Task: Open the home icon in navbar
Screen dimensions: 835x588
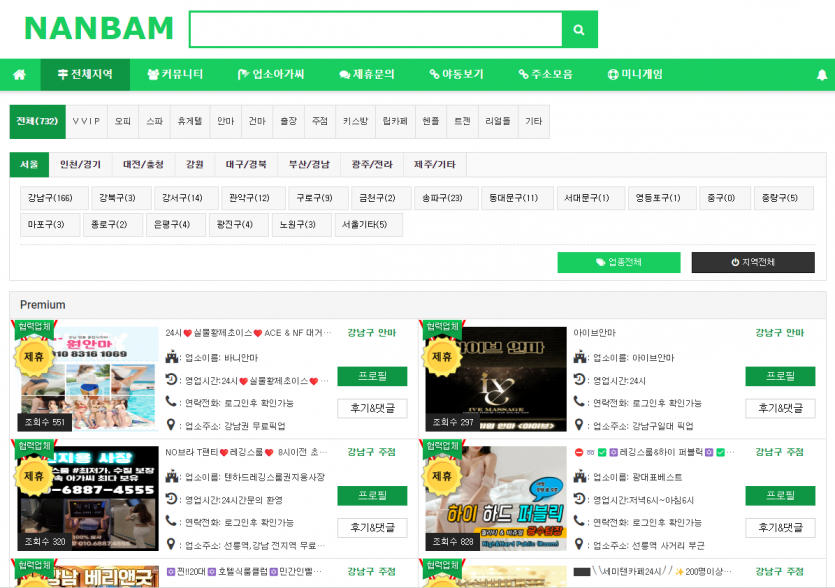Action: [20, 75]
